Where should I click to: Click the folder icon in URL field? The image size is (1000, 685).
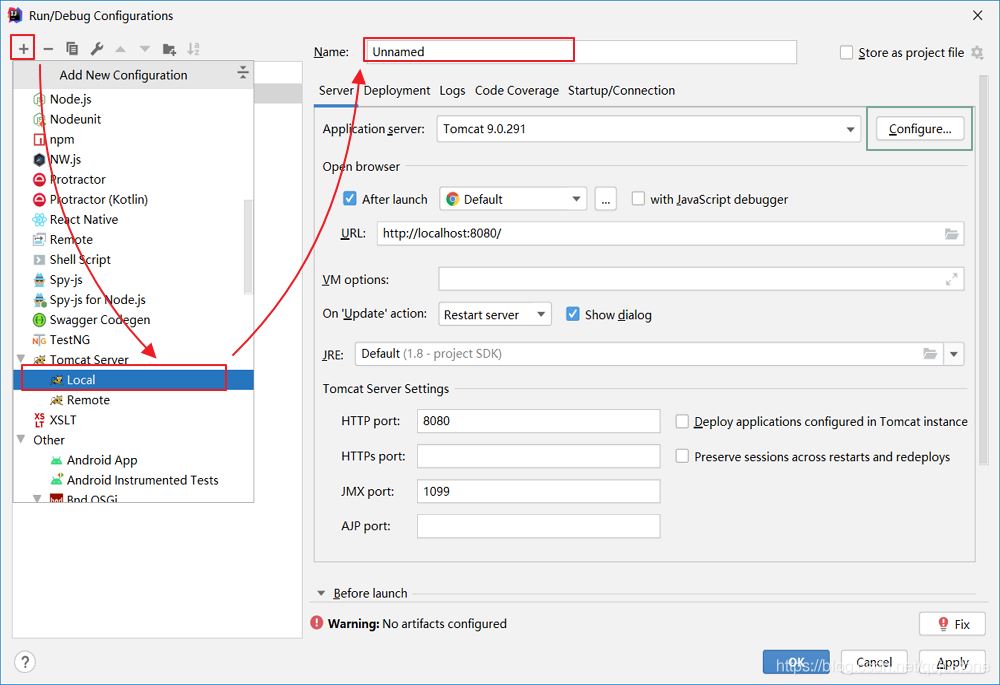951,234
